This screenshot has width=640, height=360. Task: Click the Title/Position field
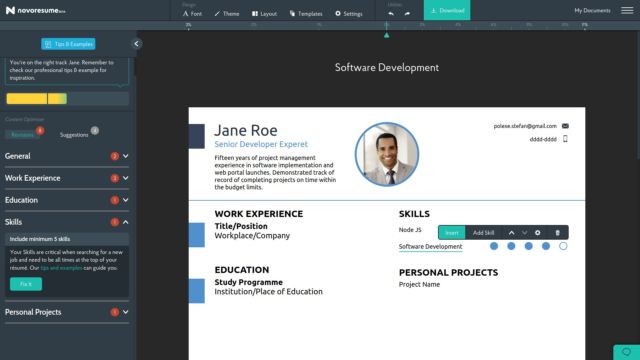point(241,226)
